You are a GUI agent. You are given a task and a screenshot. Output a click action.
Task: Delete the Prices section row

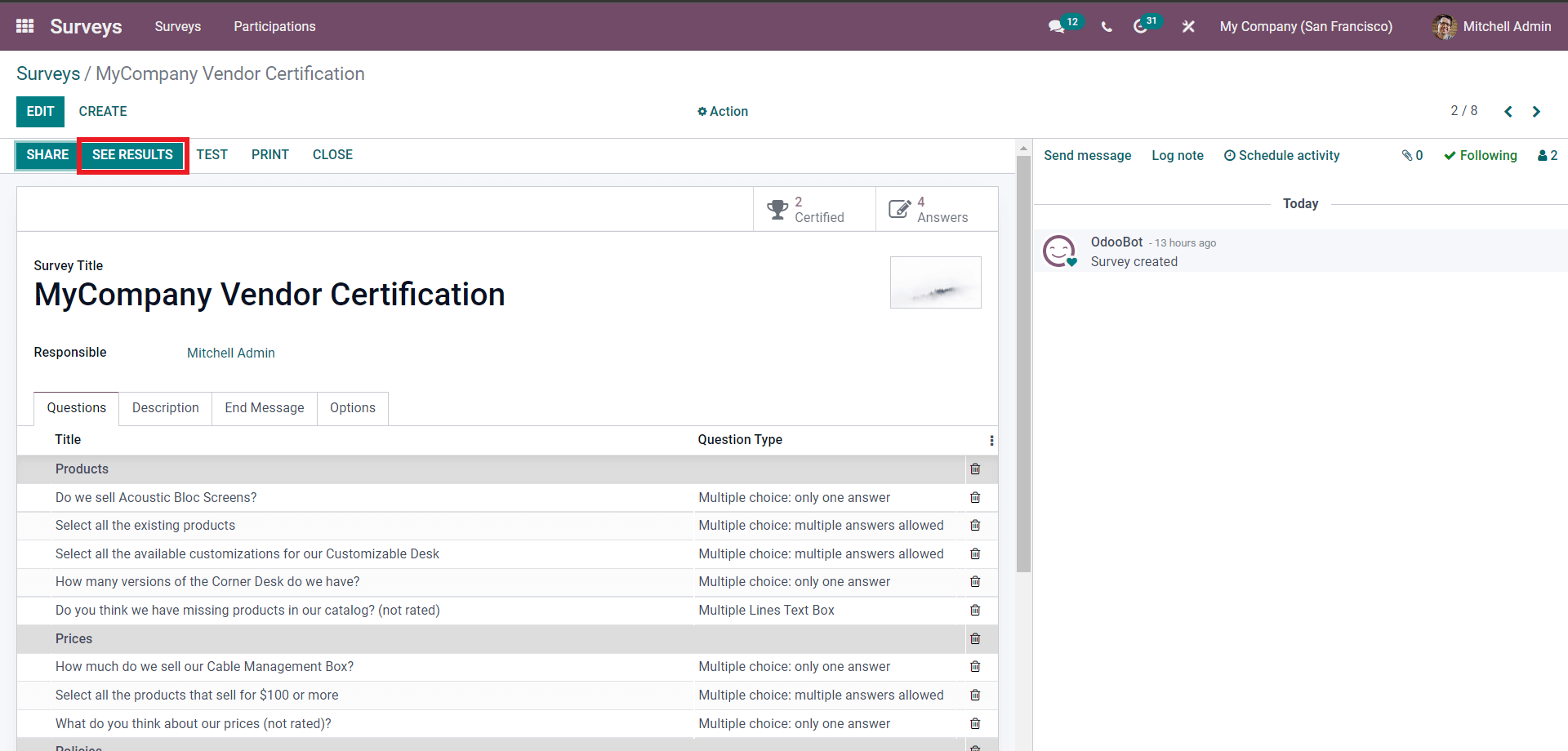pos(975,639)
